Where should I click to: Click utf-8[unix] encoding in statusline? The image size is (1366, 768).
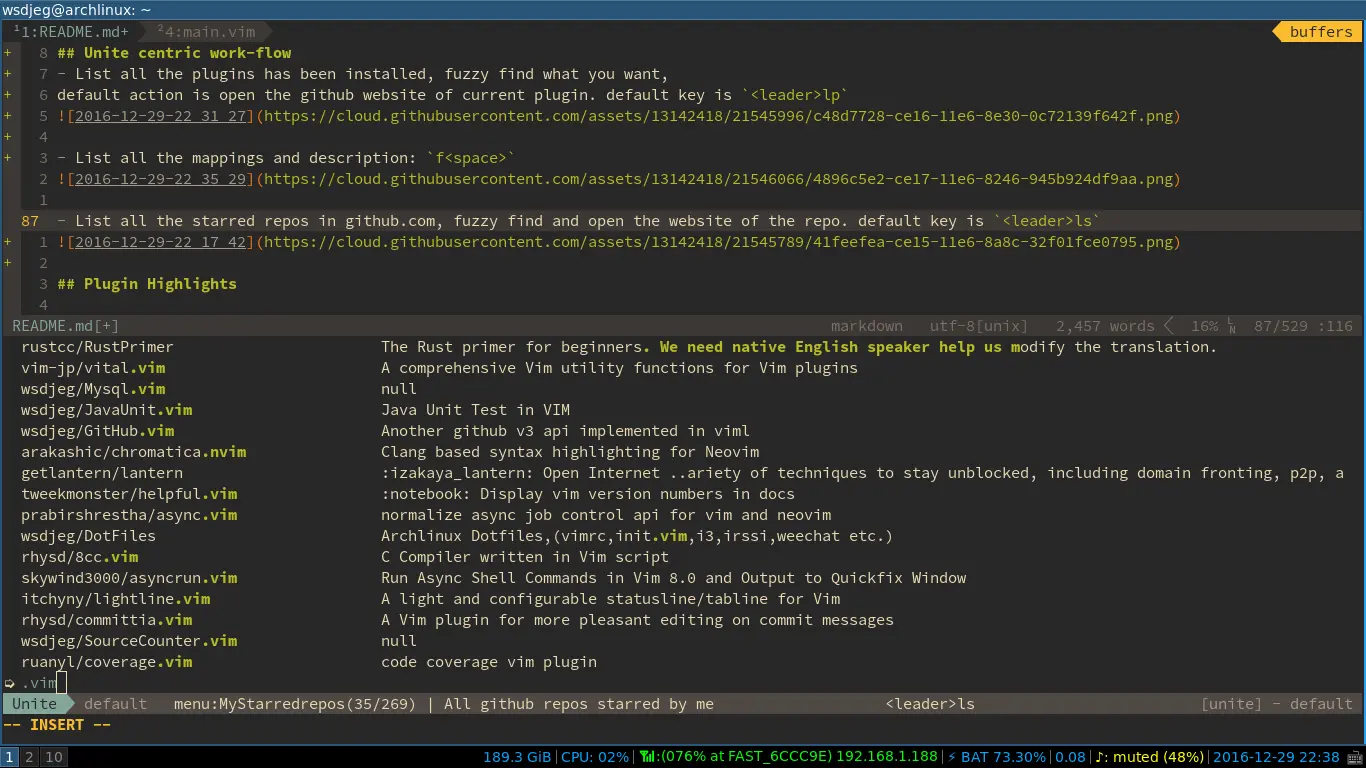tap(979, 326)
